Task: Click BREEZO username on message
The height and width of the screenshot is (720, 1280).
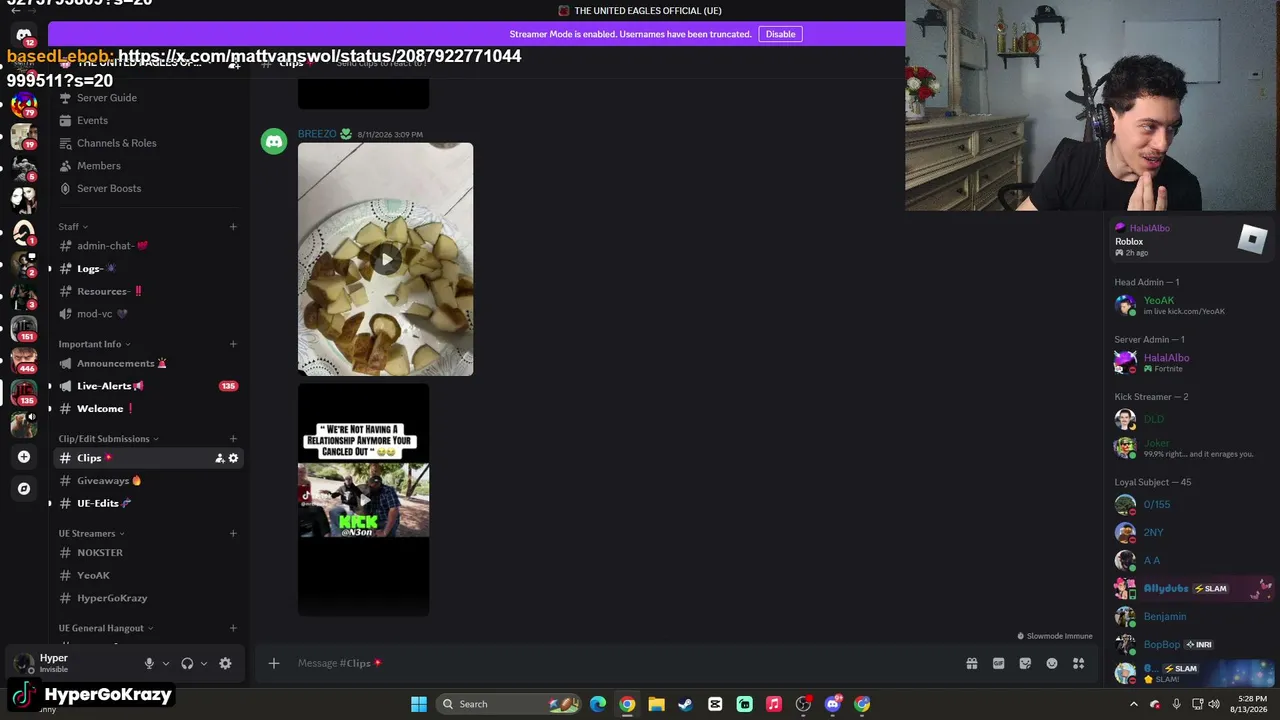Action: pos(317,134)
